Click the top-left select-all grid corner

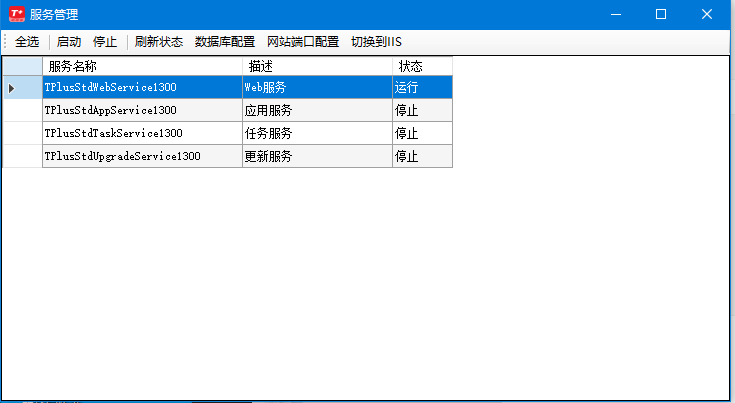pos(22,66)
